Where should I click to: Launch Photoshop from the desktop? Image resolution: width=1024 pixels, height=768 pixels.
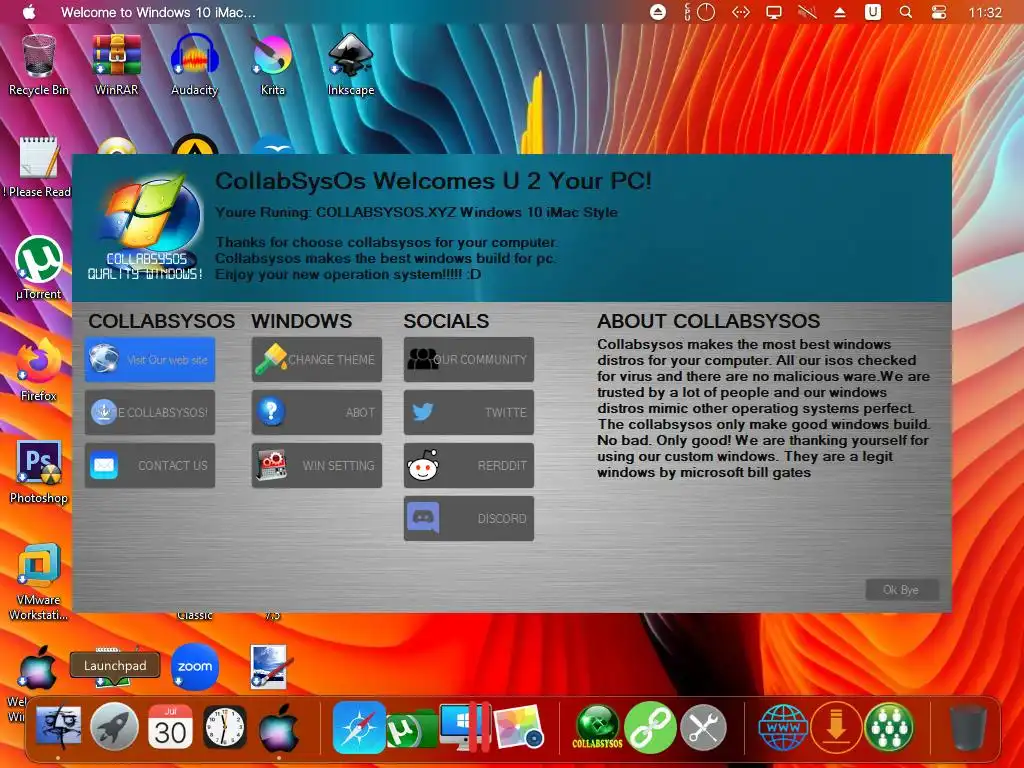tap(39, 472)
